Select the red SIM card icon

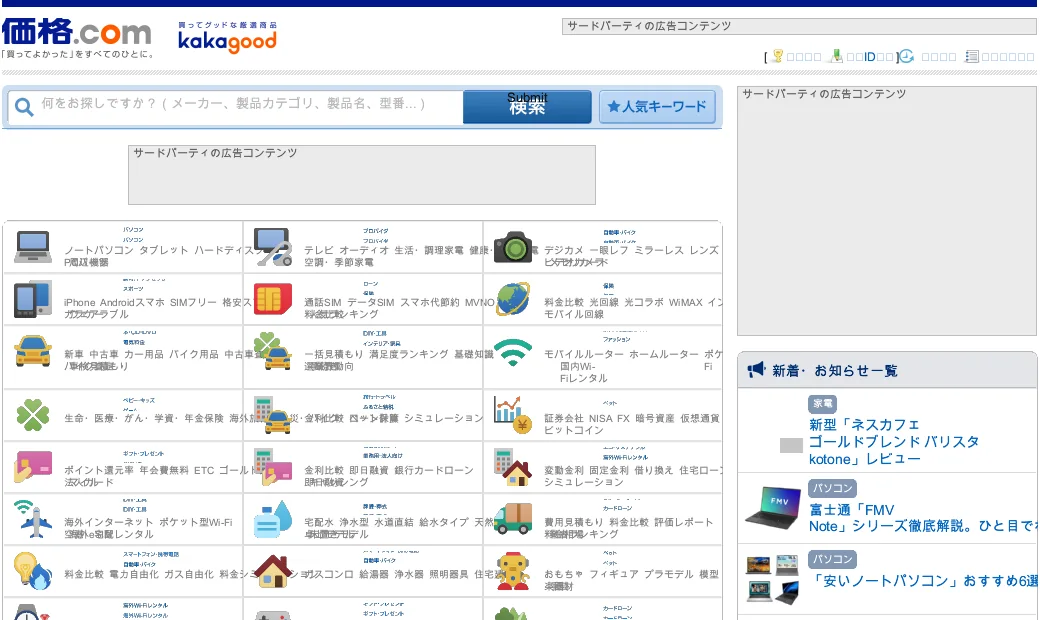coord(273,299)
